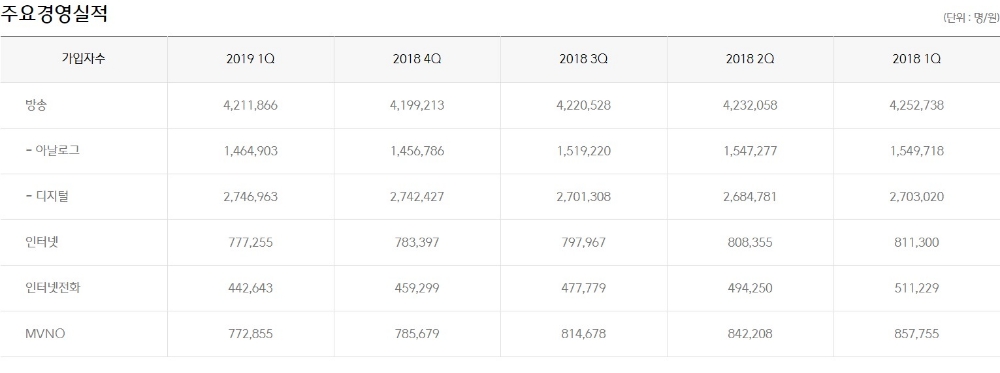Screen dimensions: 1000x373
Task: Select cell value 785,679
Action: click(x=417, y=333)
